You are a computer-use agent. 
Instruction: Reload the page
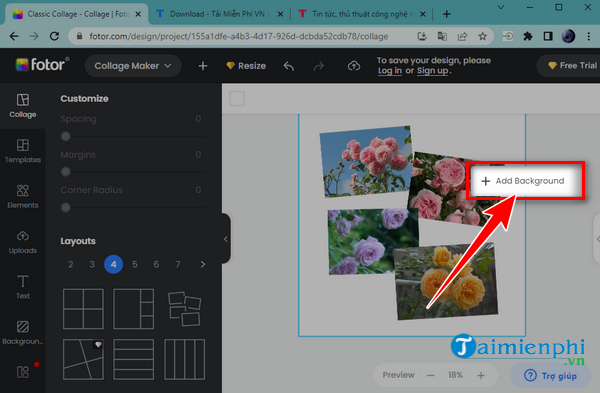coord(54,36)
